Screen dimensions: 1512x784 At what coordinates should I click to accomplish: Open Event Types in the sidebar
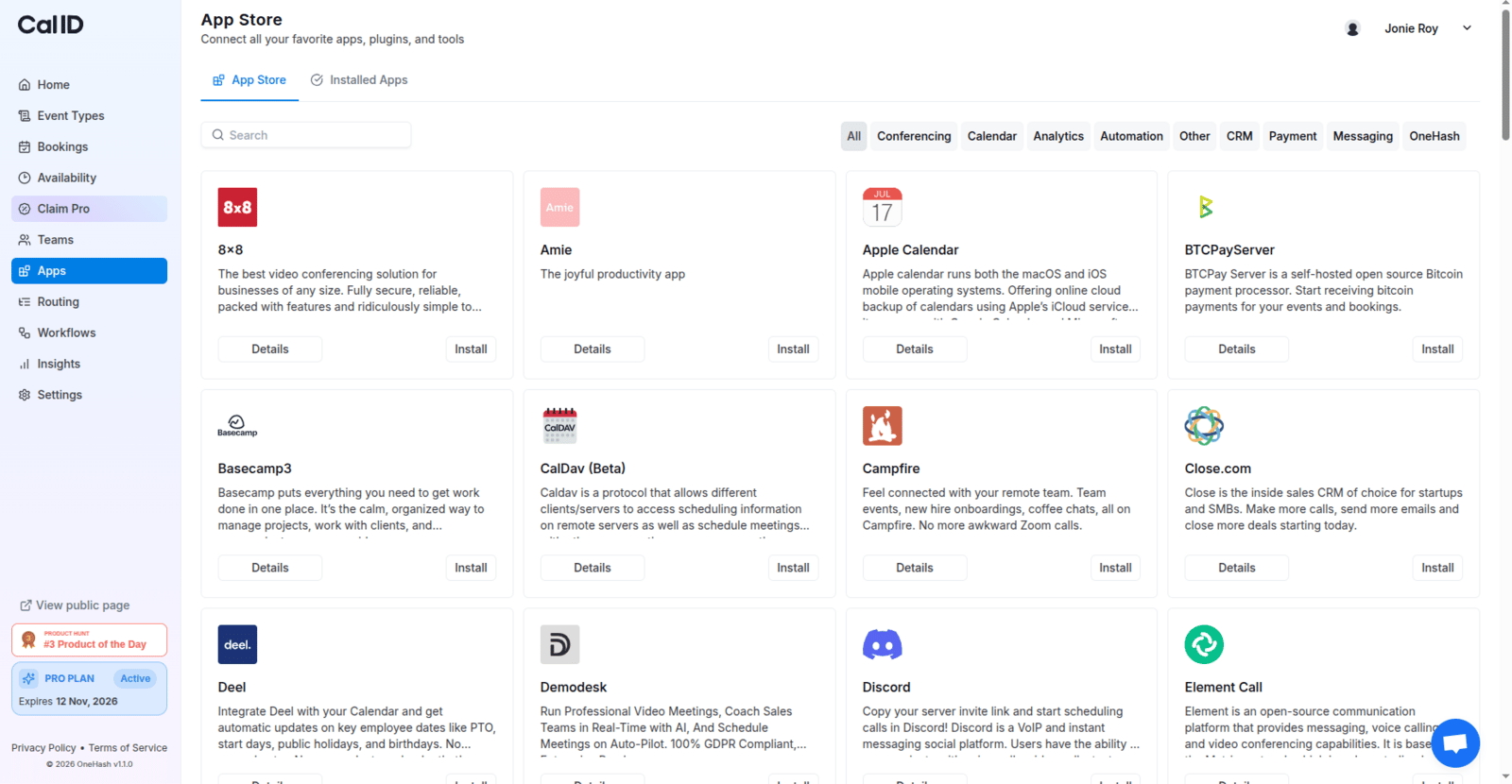tap(89, 116)
